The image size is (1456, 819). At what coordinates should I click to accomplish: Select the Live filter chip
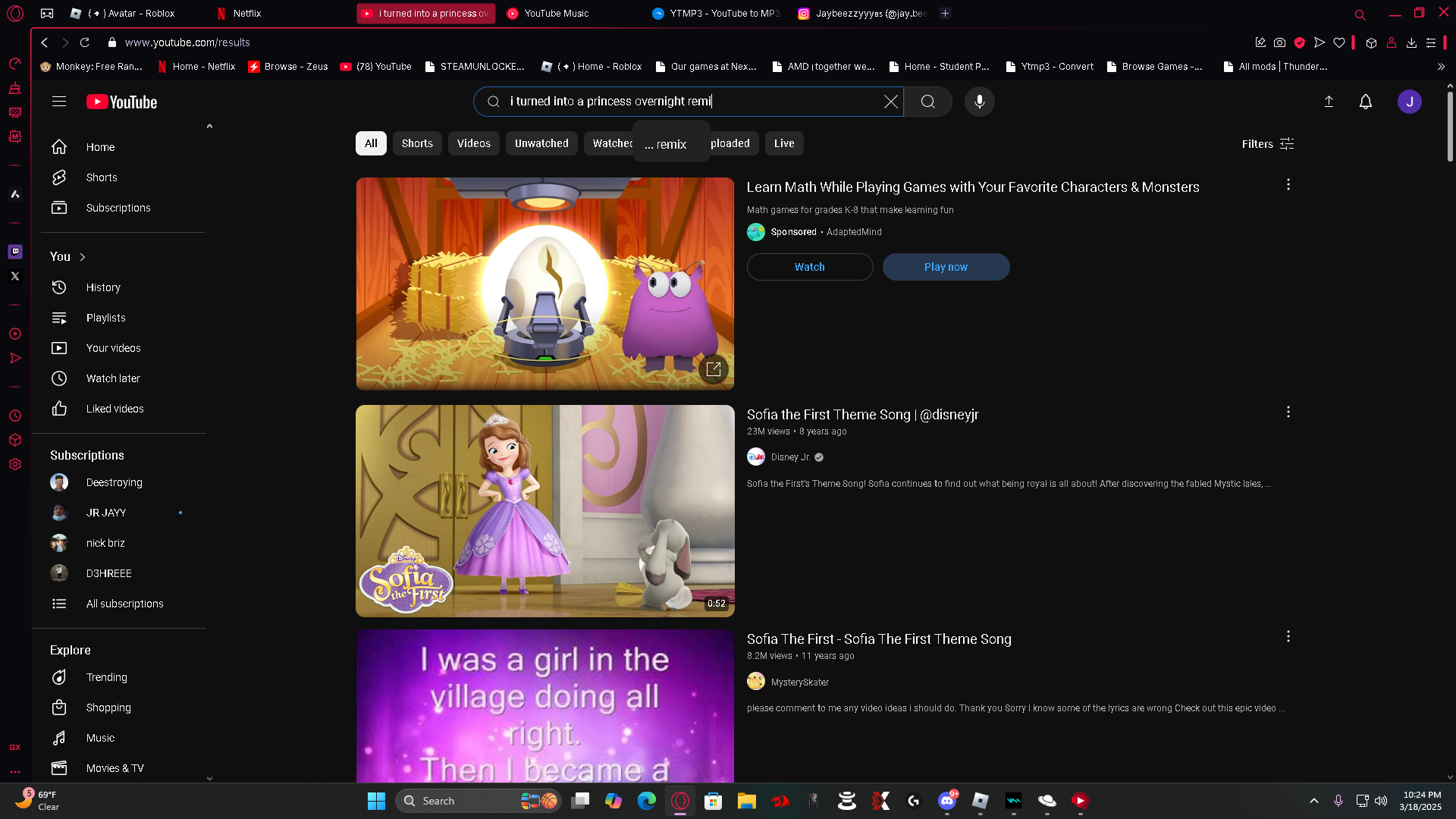(x=784, y=143)
